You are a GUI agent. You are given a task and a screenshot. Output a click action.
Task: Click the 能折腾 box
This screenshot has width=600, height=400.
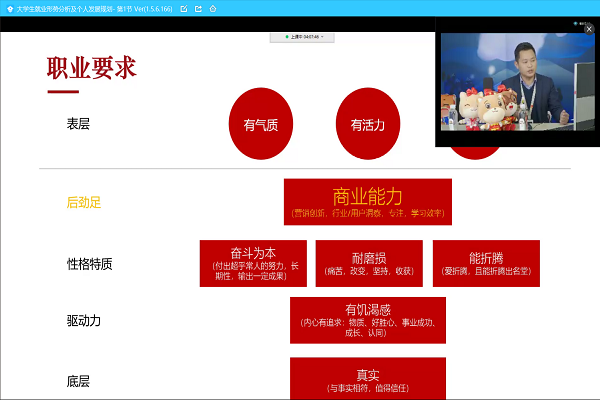pyautogui.click(x=486, y=264)
